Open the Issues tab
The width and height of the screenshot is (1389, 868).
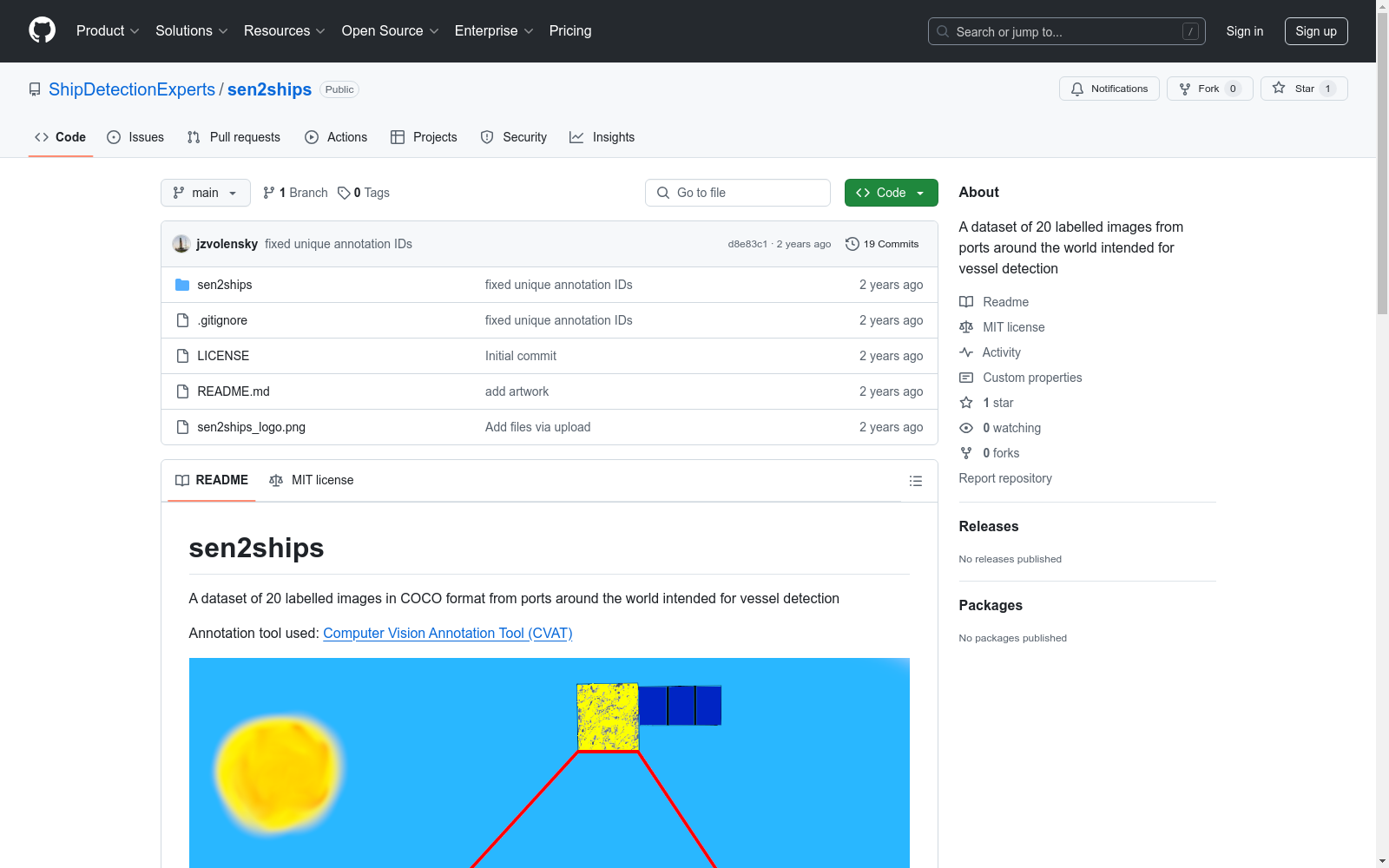(x=135, y=137)
